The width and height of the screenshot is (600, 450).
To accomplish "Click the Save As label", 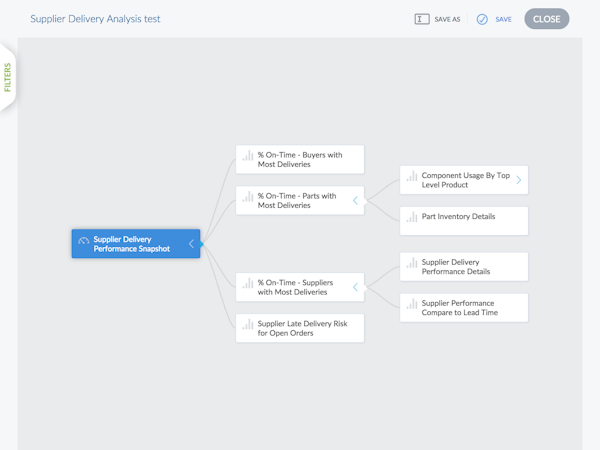I will (447, 19).
